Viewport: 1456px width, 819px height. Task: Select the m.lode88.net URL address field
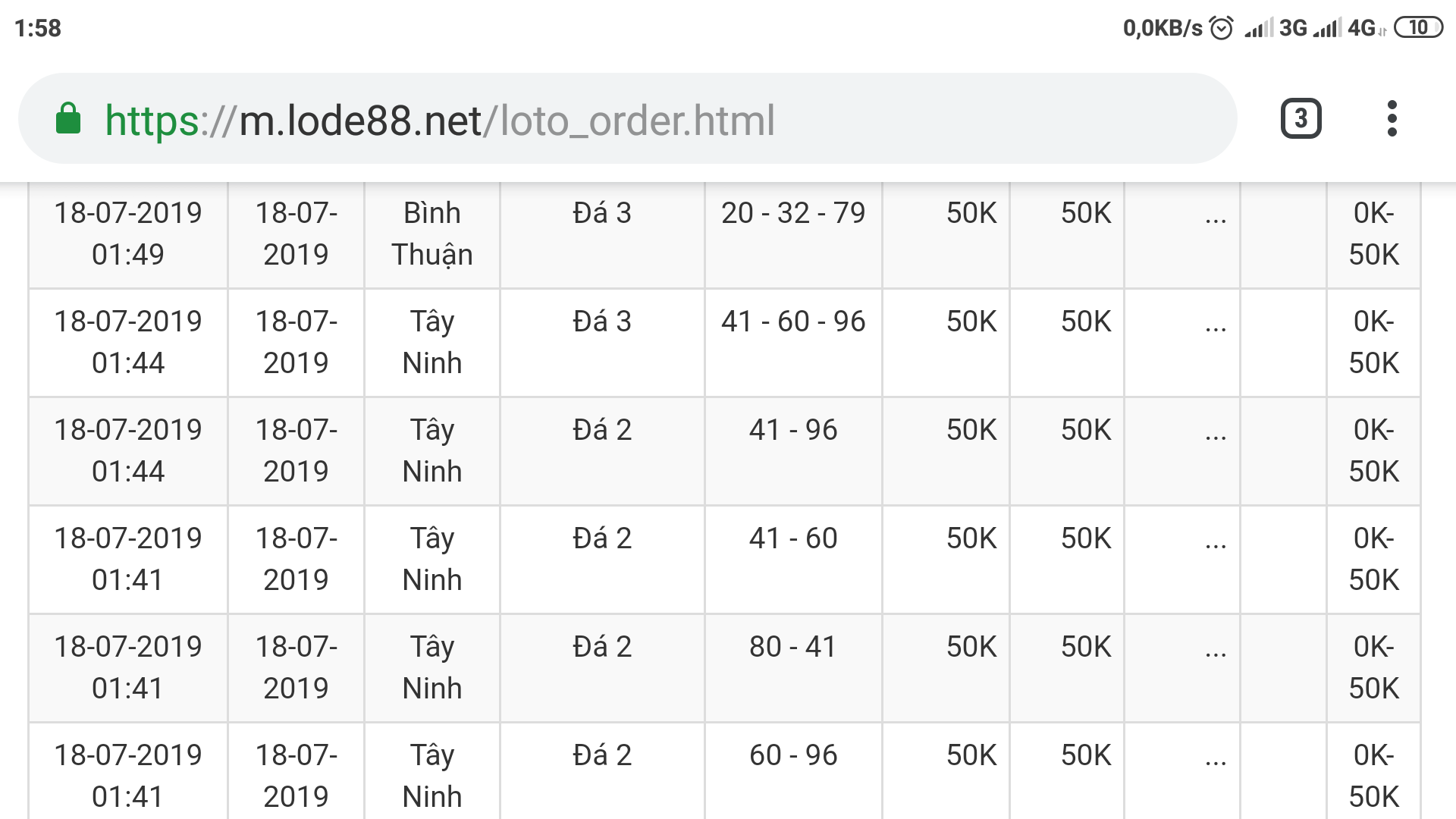point(627,119)
